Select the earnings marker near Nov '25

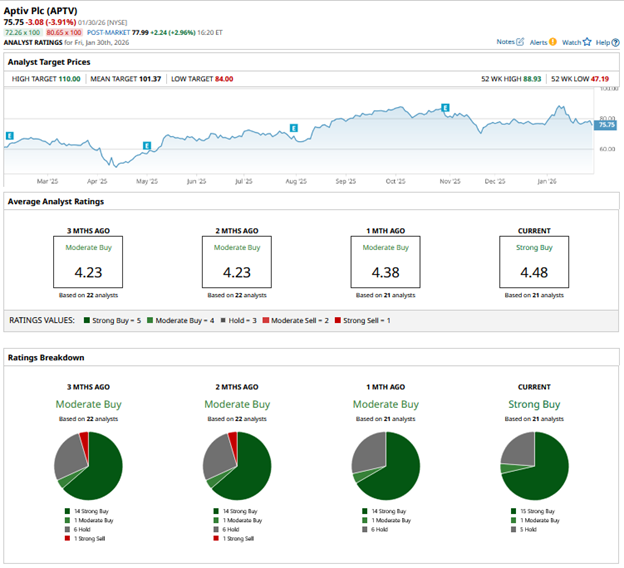pyautogui.click(x=446, y=107)
